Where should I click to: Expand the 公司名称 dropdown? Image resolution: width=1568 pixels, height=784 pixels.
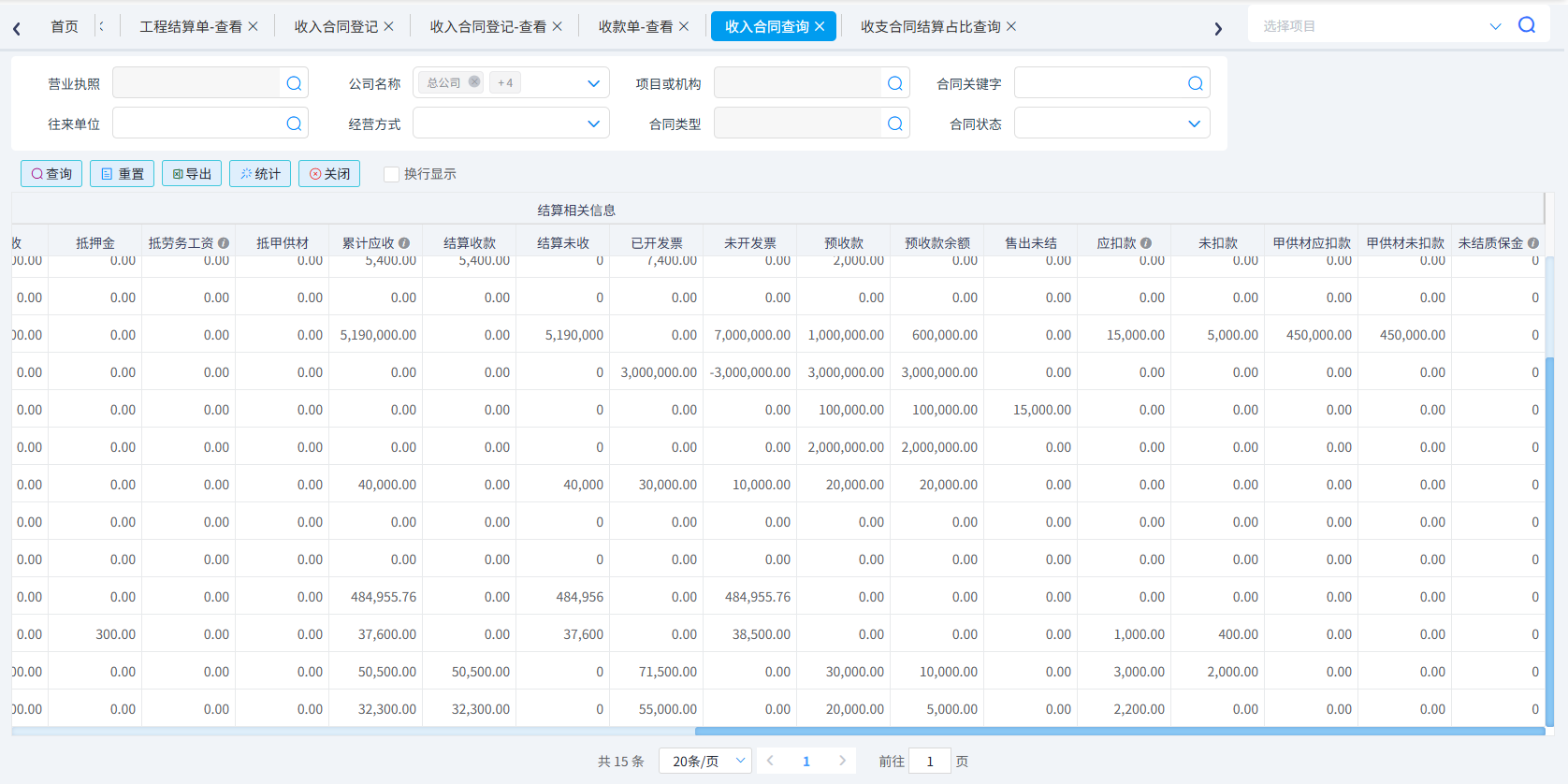593,83
